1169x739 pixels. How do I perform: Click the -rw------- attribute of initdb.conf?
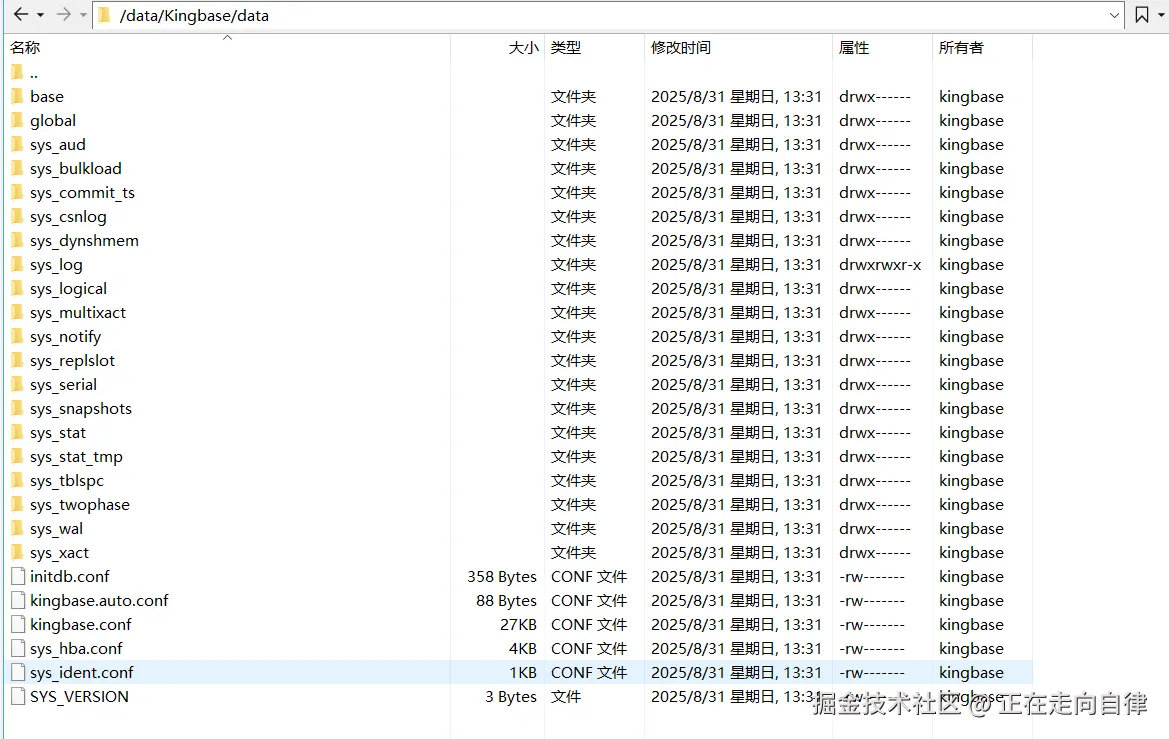872,576
